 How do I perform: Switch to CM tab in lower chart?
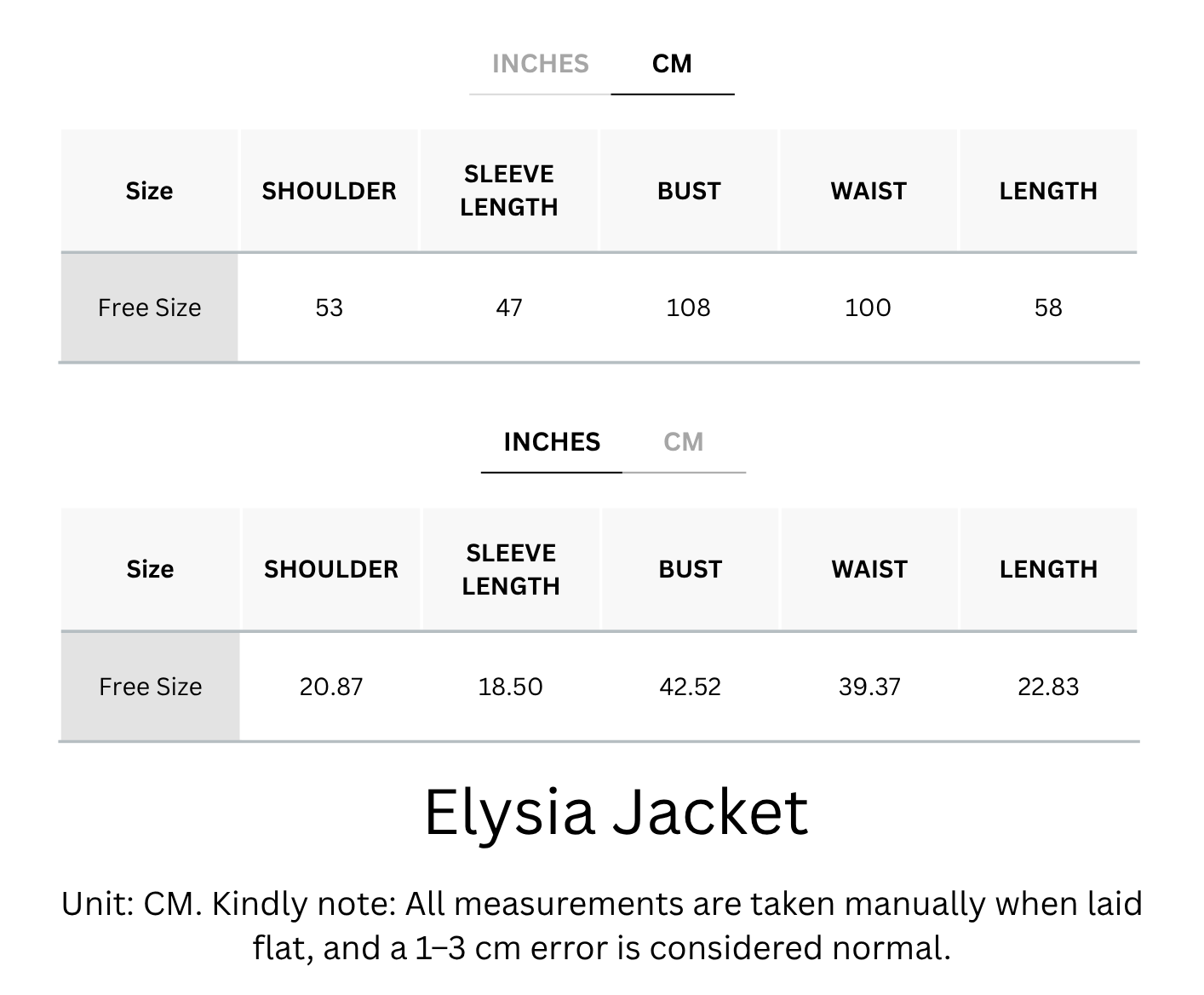click(683, 442)
